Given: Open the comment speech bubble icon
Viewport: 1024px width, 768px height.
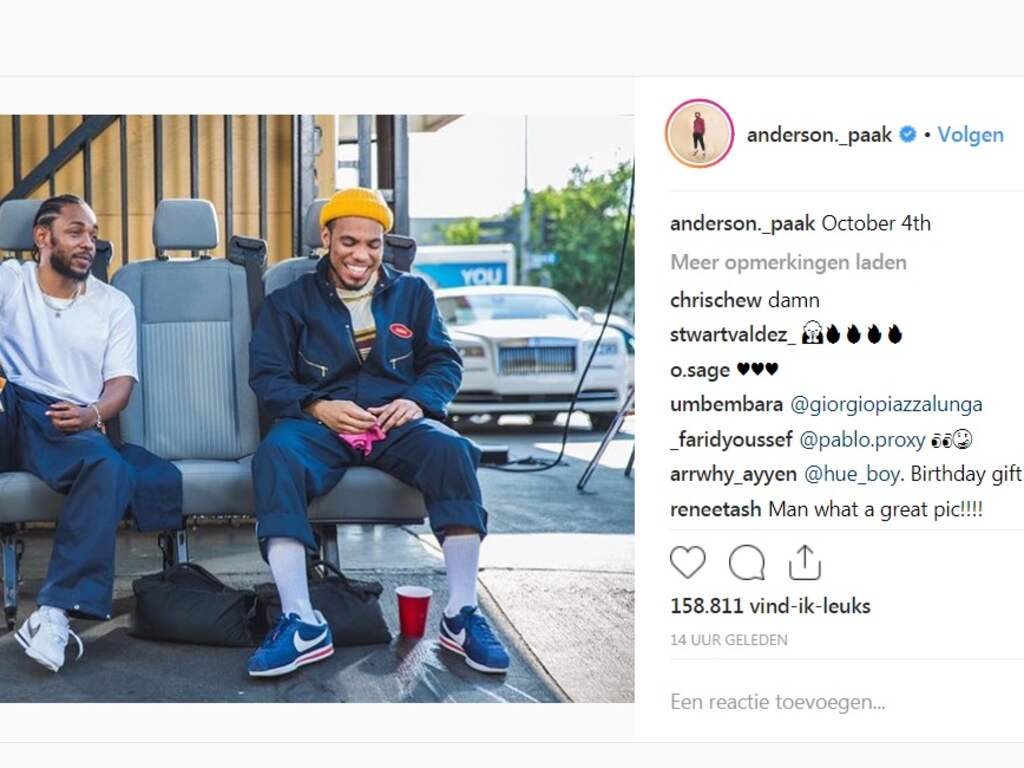Looking at the screenshot, I should (746, 562).
